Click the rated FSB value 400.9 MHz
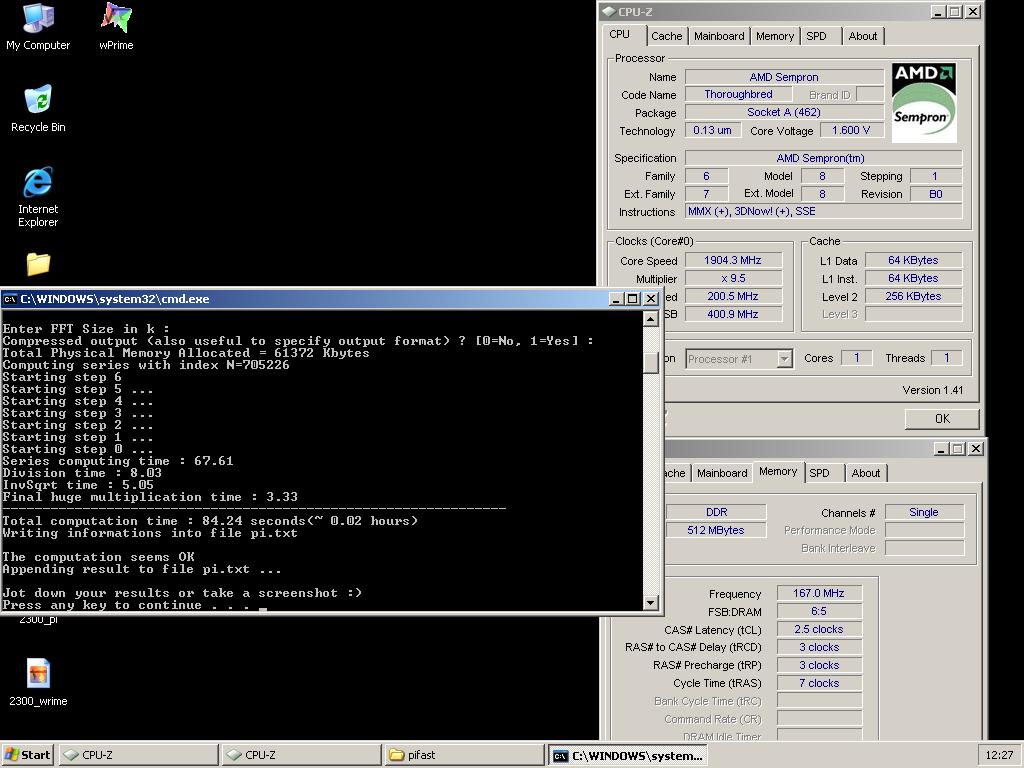Image resolution: width=1024 pixels, height=768 pixels. [733, 313]
